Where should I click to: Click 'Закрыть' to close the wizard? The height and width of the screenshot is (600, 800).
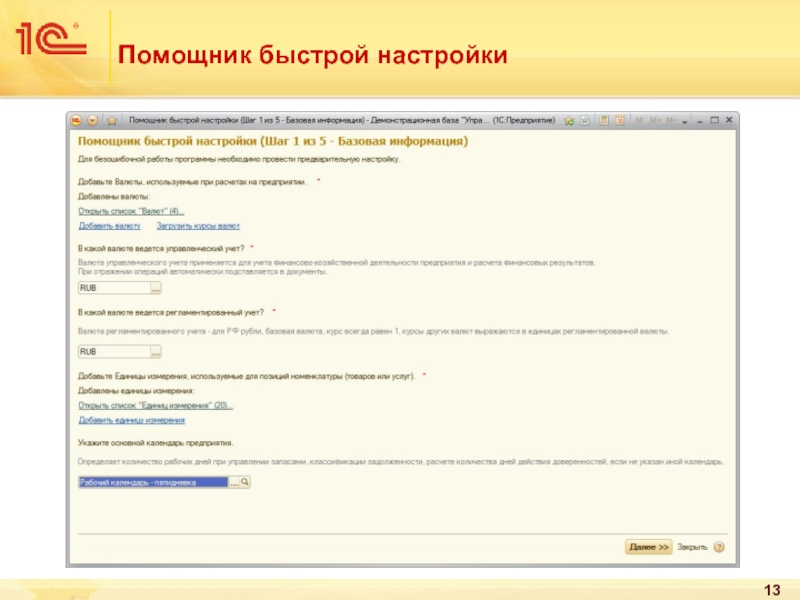692,547
